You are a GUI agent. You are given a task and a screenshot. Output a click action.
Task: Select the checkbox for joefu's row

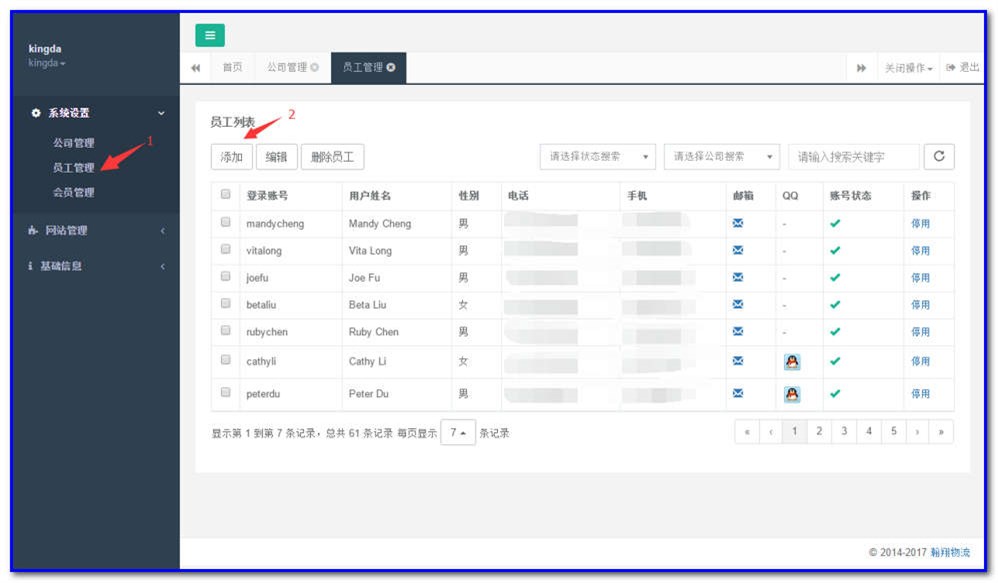[226, 277]
